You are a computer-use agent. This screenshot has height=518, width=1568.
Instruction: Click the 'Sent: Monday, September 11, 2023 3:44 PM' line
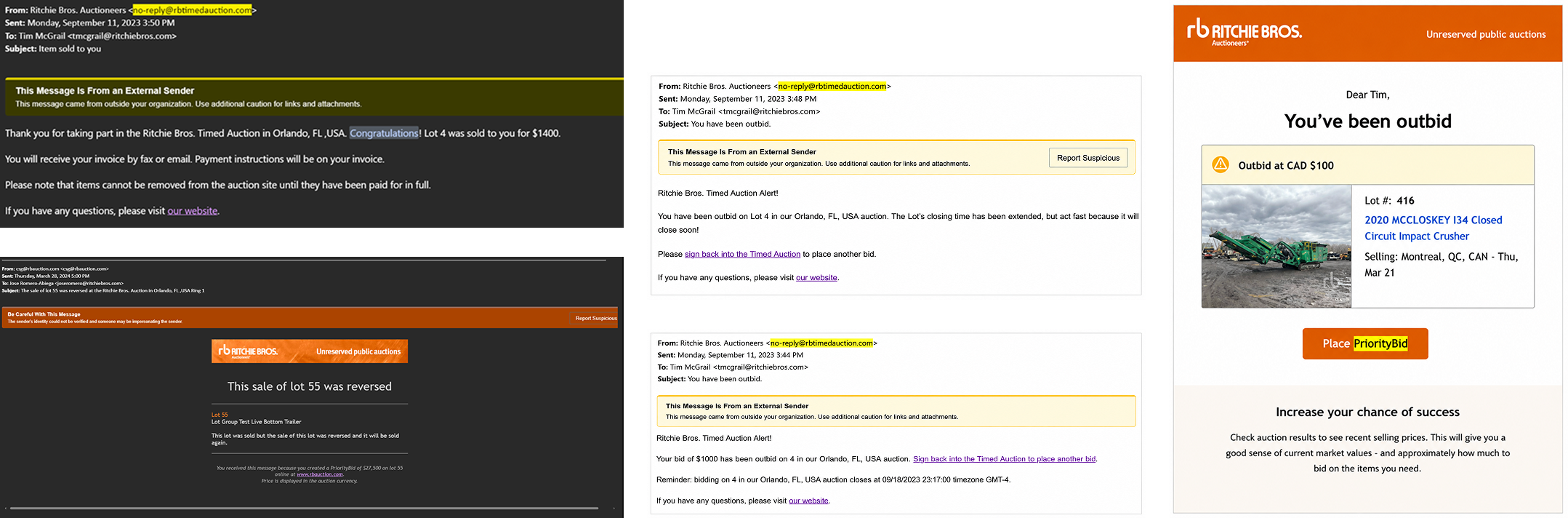coord(730,355)
